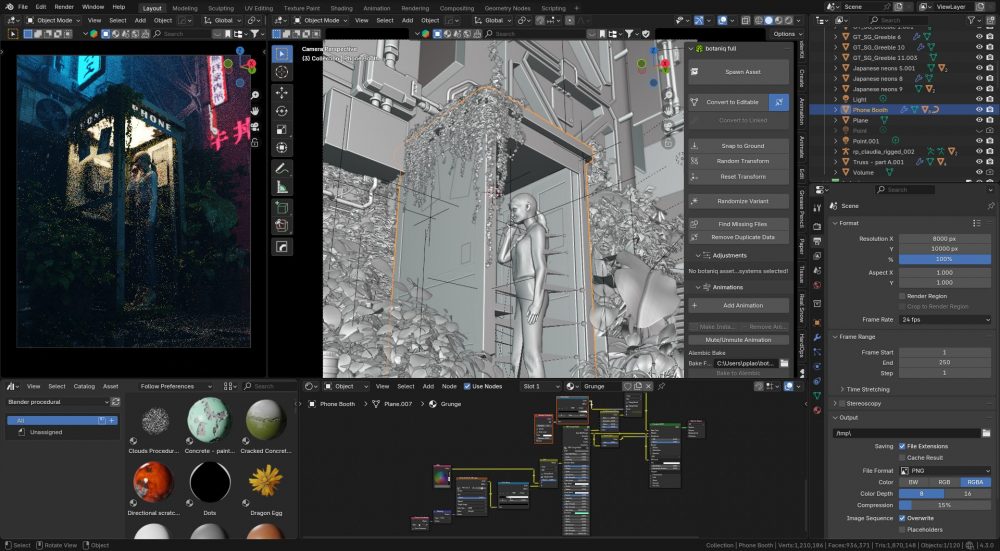Open the outliner filter funnel icon
Viewport: 1000px width, 551px height.
pos(973,20)
